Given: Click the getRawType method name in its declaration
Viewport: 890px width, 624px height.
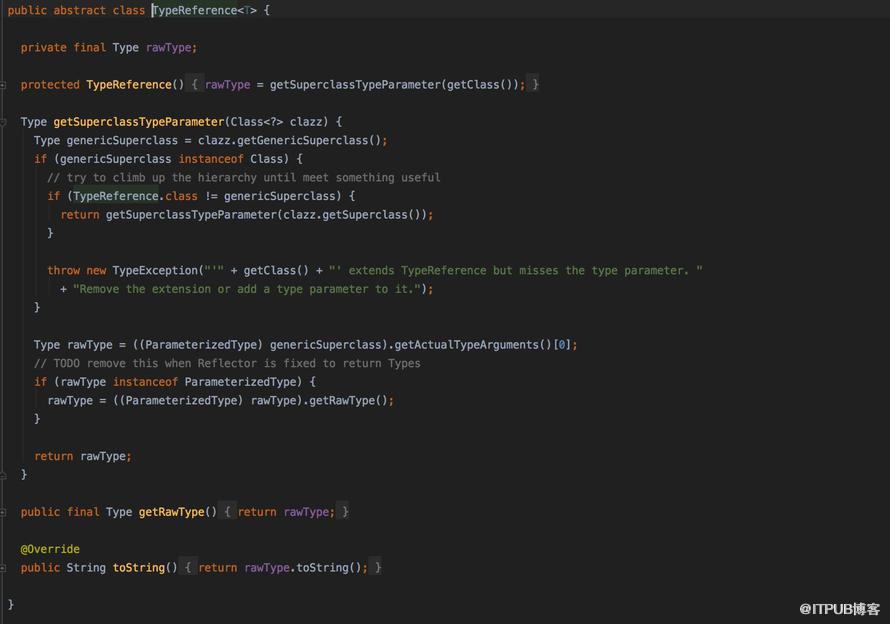Looking at the screenshot, I should pos(171,512).
